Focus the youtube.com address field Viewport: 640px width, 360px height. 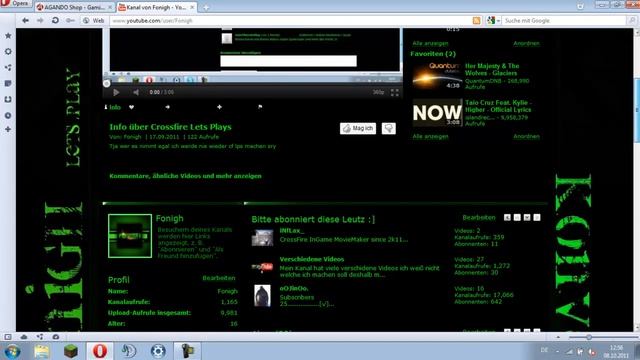(x=290, y=20)
